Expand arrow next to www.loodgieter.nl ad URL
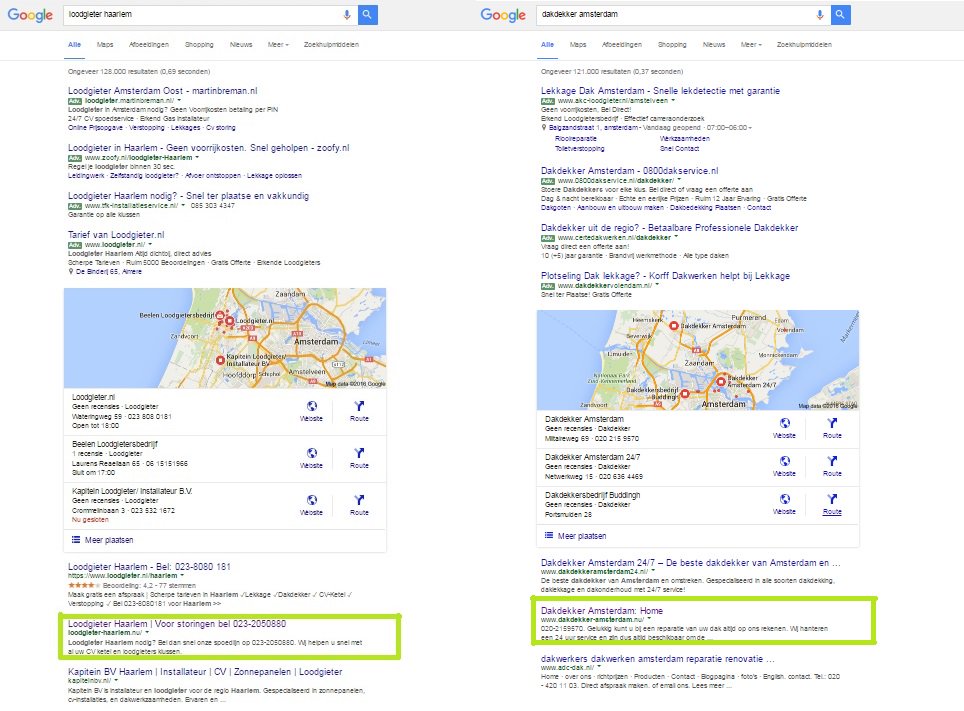The image size is (964, 711). [150, 244]
